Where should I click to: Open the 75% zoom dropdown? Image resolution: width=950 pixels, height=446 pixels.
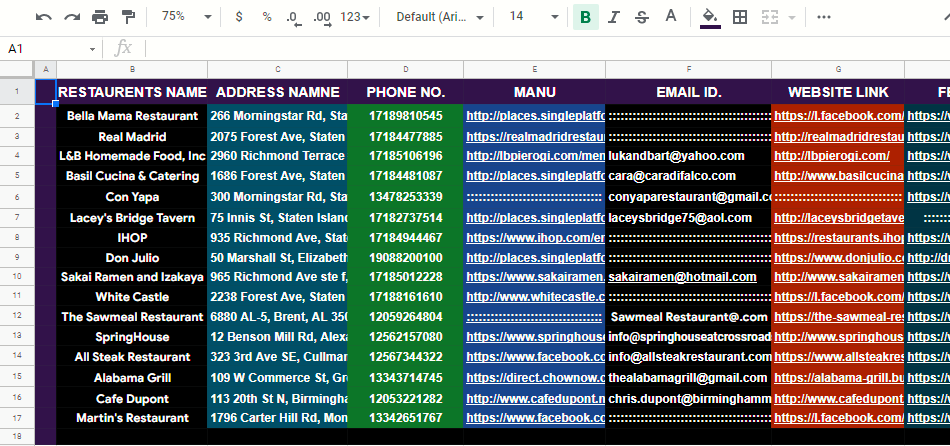(x=186, y=17)
